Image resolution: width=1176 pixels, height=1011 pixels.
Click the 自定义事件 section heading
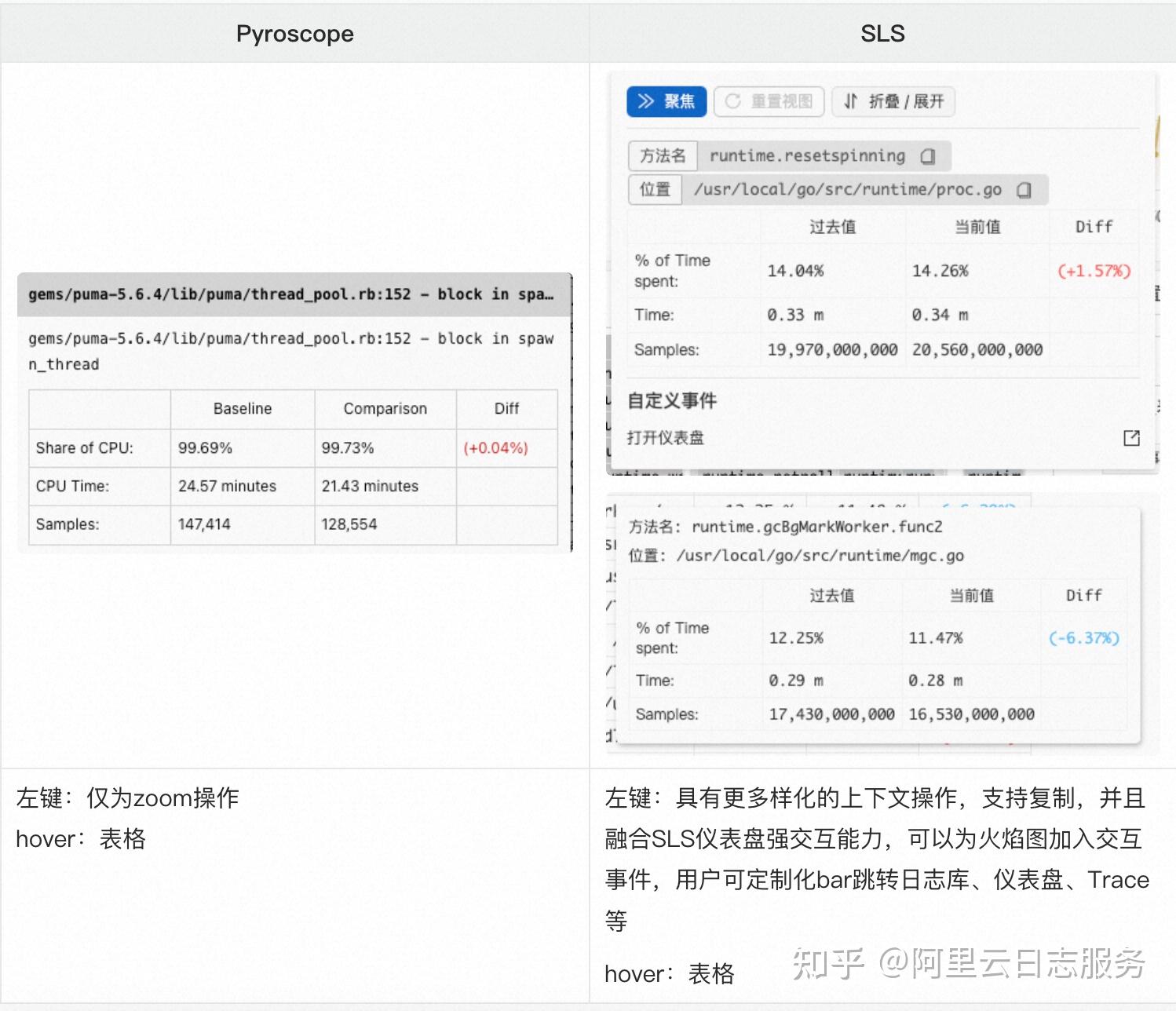click(x=672, y=400)
